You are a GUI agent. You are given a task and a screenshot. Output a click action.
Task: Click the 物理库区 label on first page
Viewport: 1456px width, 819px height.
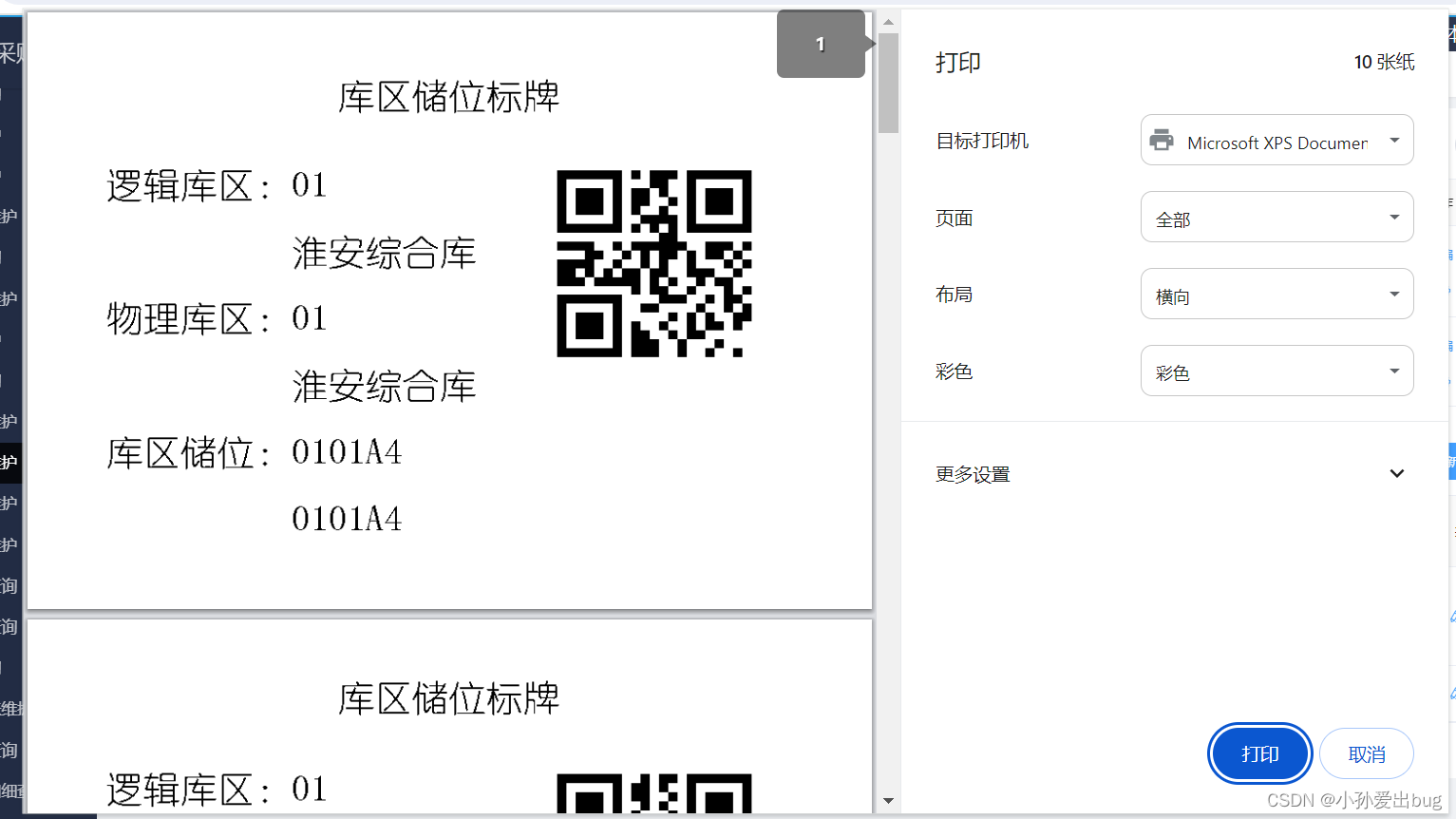tap(188, 319)
